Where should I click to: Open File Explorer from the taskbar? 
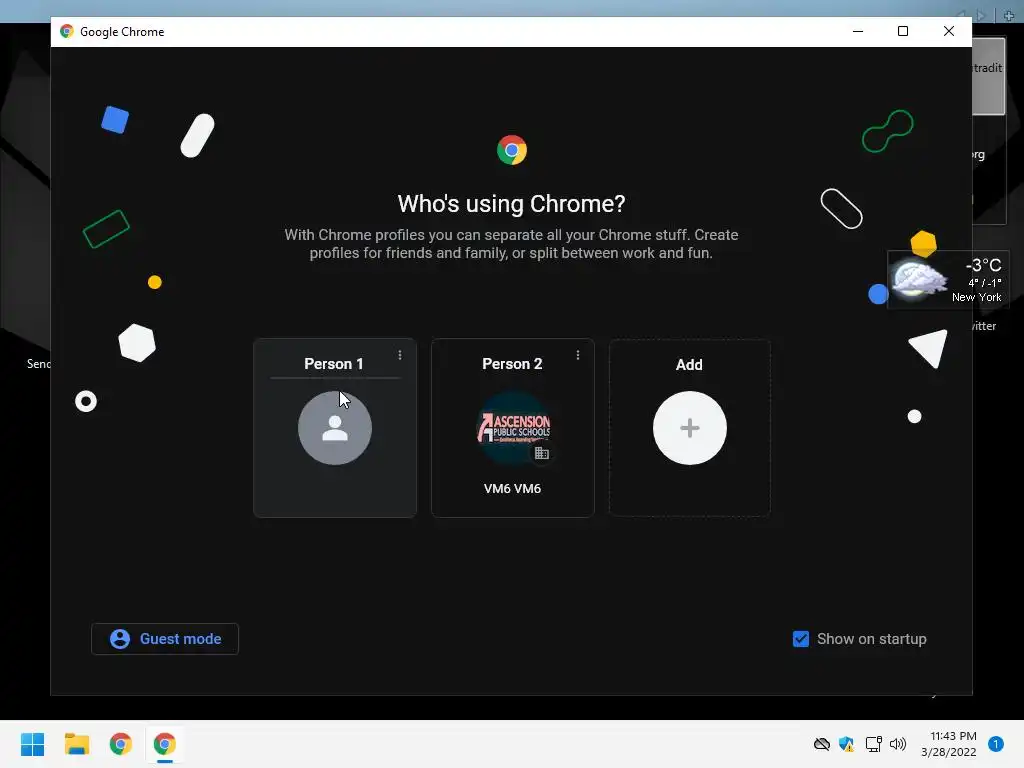click(76, 744)
